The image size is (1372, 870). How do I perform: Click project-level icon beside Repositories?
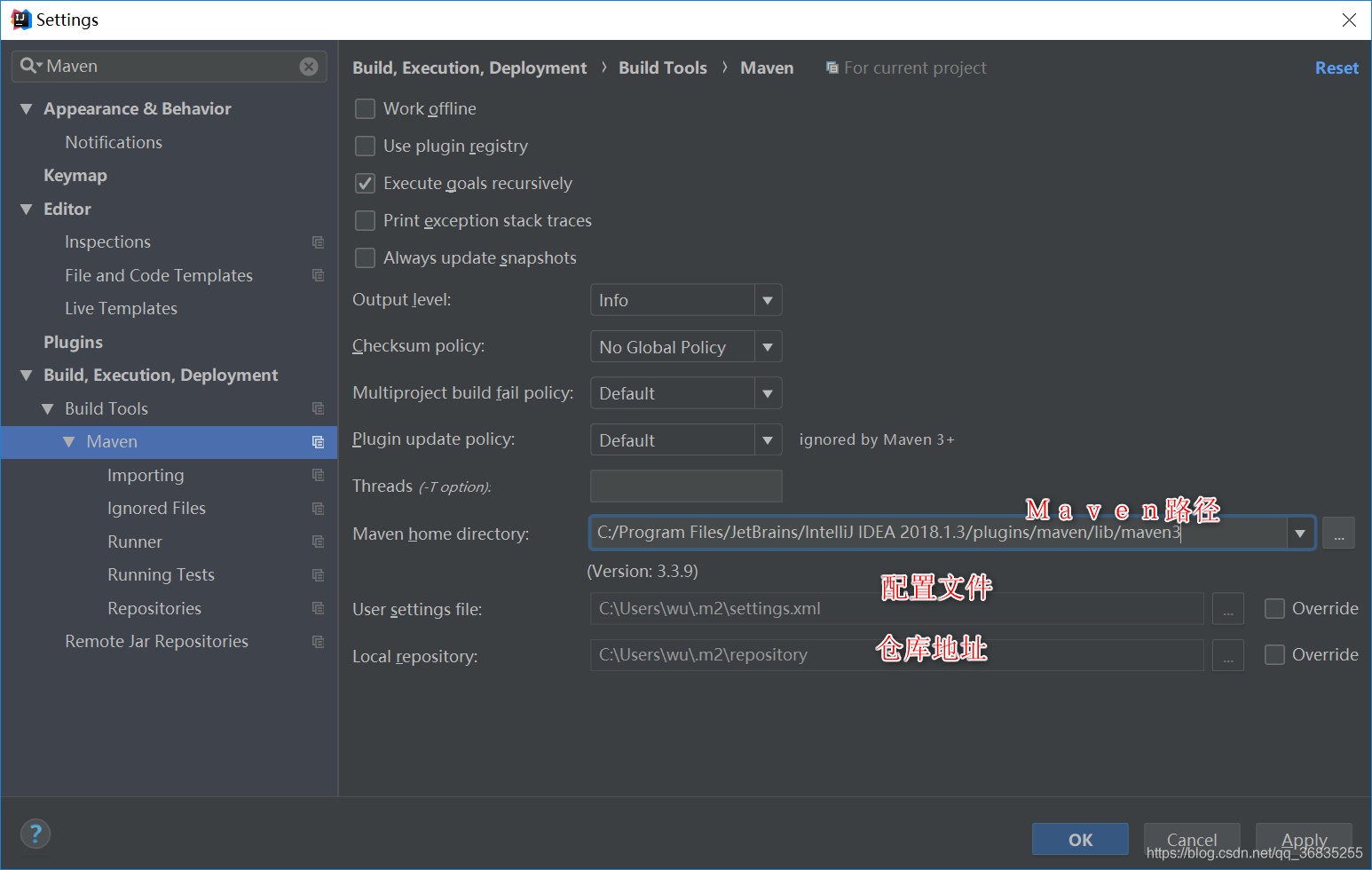(x=318, y=608)
